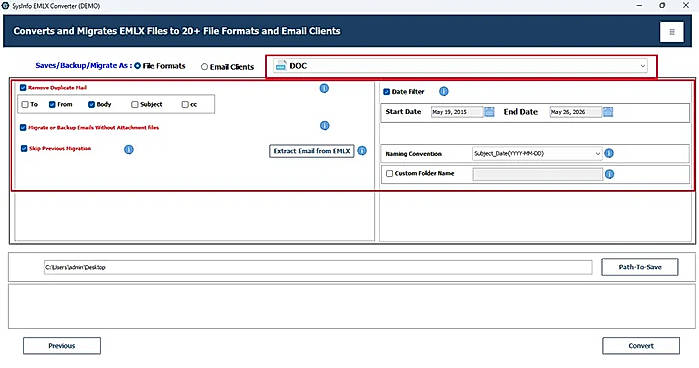Click the SysInfo app icon in title bar
Screen dimensions: 699x368
click(5, 6)
